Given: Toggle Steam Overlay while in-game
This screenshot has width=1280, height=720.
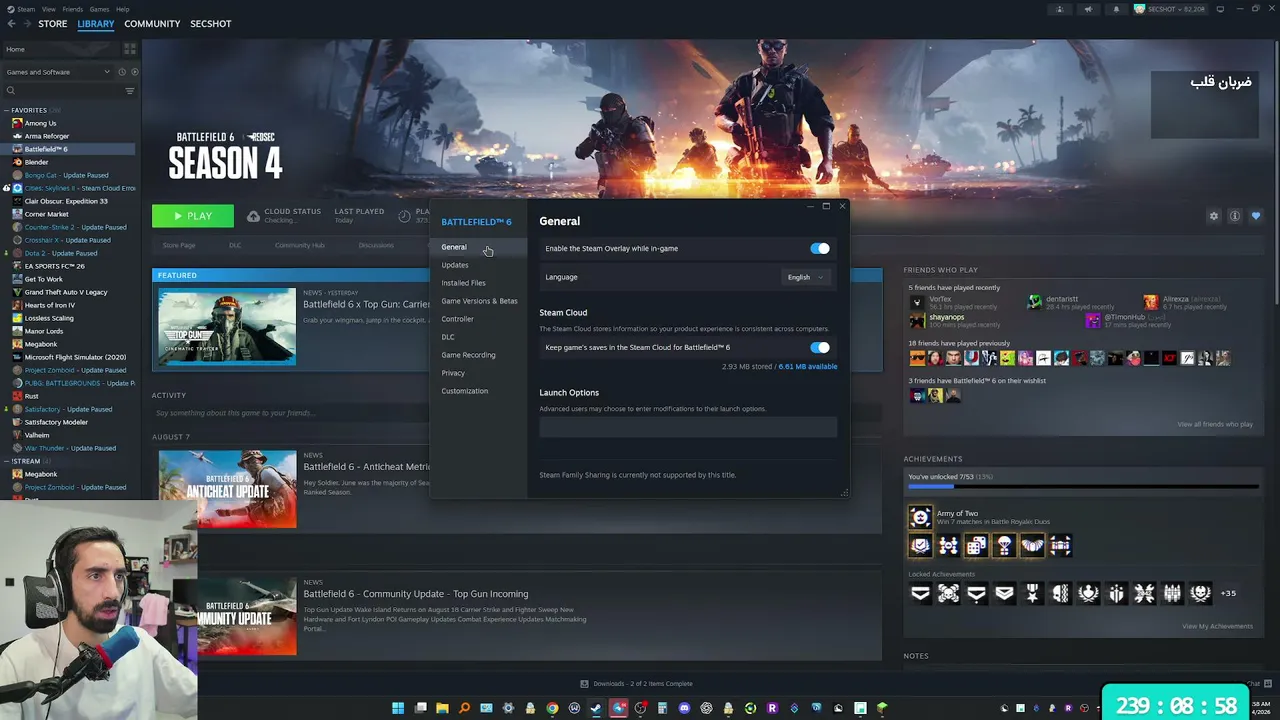Looking at the screenshot, I should [820, 248].
